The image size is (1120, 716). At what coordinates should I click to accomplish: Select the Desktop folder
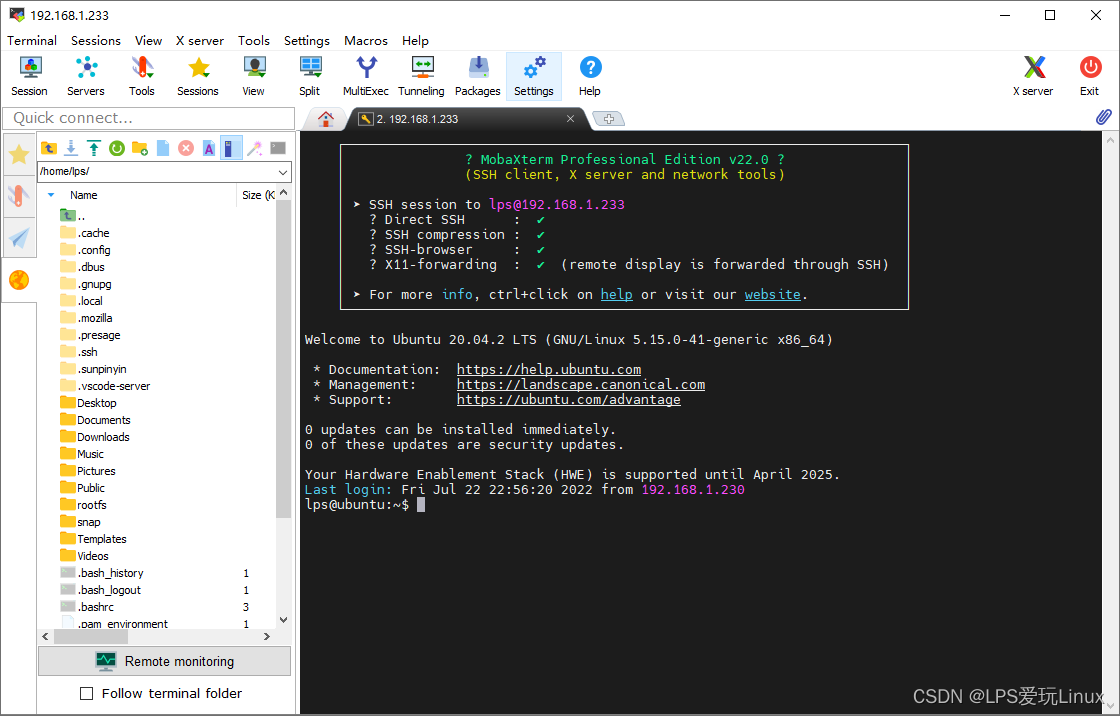click(x=89, y=403)
